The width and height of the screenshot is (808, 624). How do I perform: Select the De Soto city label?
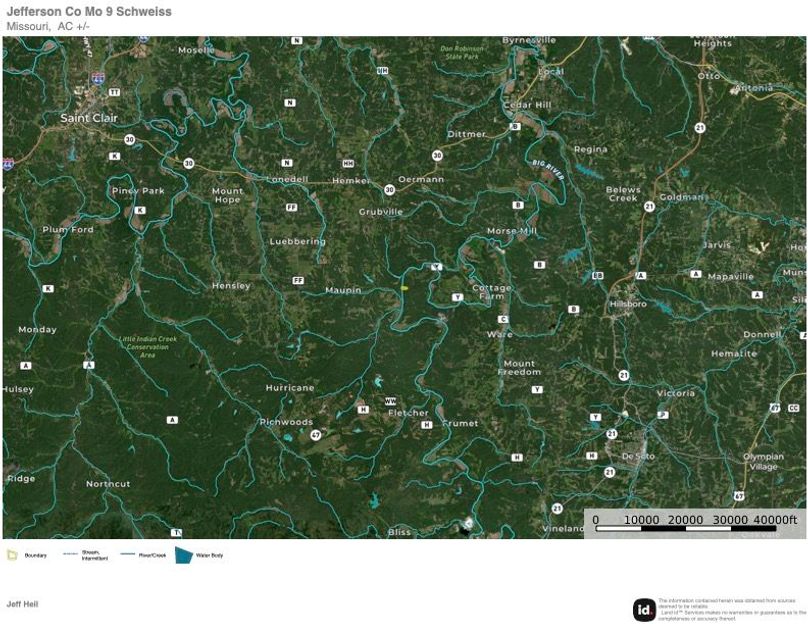(638, 456)
